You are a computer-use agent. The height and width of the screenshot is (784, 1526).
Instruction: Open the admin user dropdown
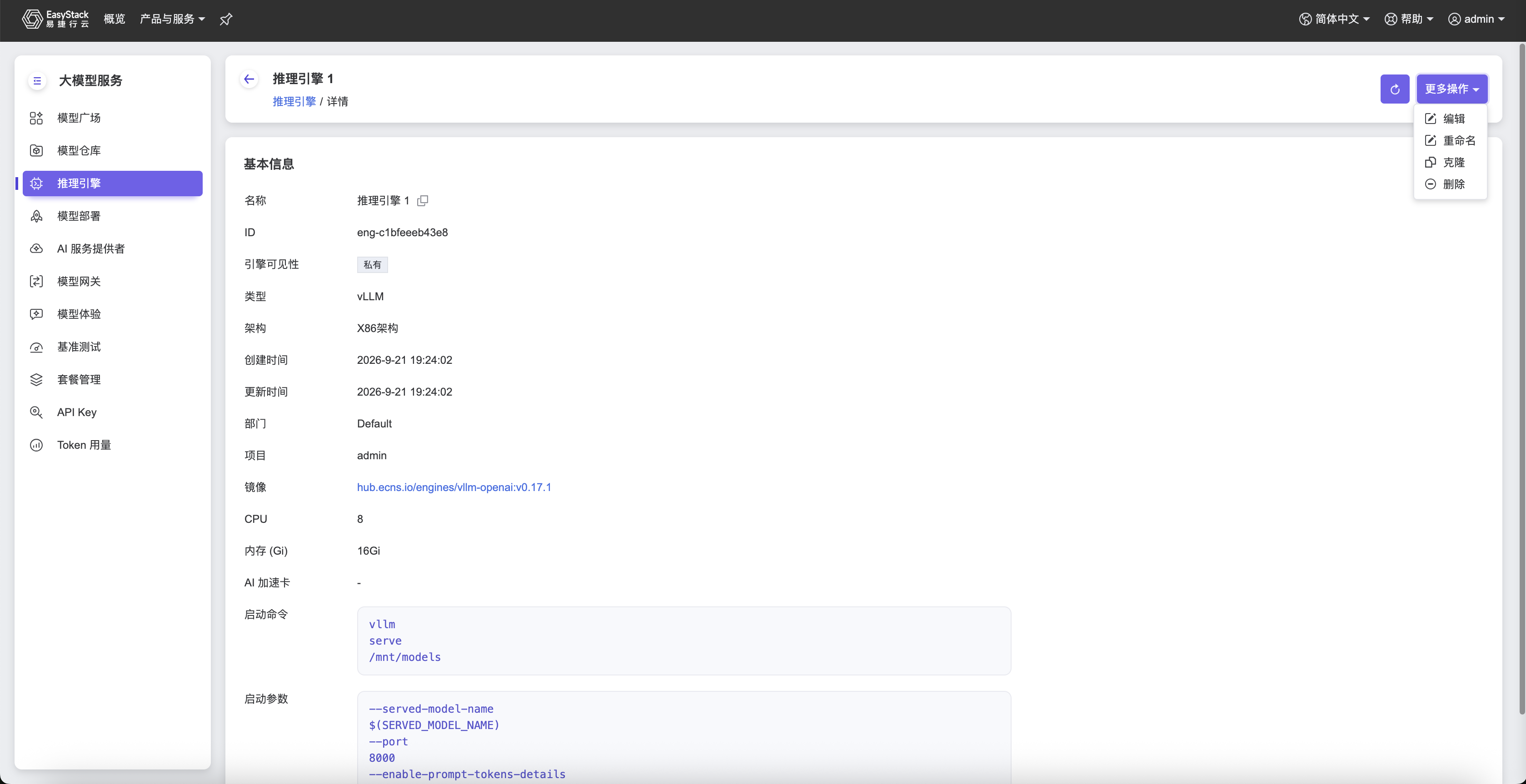[x=1476, y=19]
